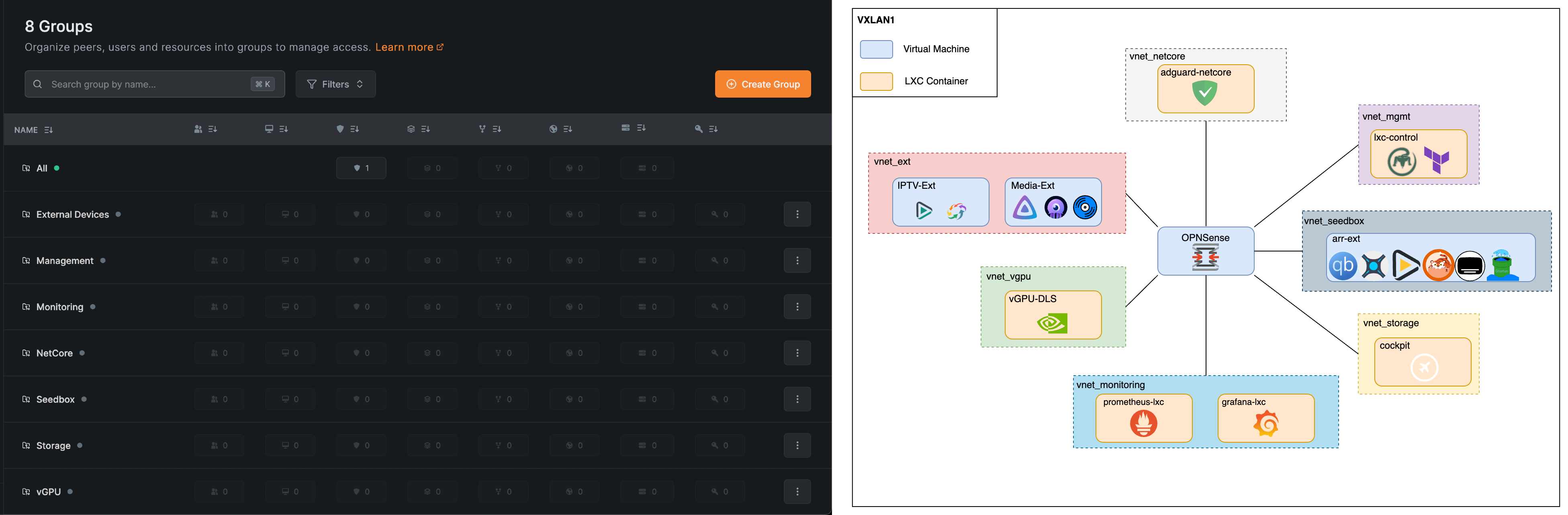Open the Monitoring row three-dot menu
The height and width of the screenshot is (515, 1568).
[797, 307]
